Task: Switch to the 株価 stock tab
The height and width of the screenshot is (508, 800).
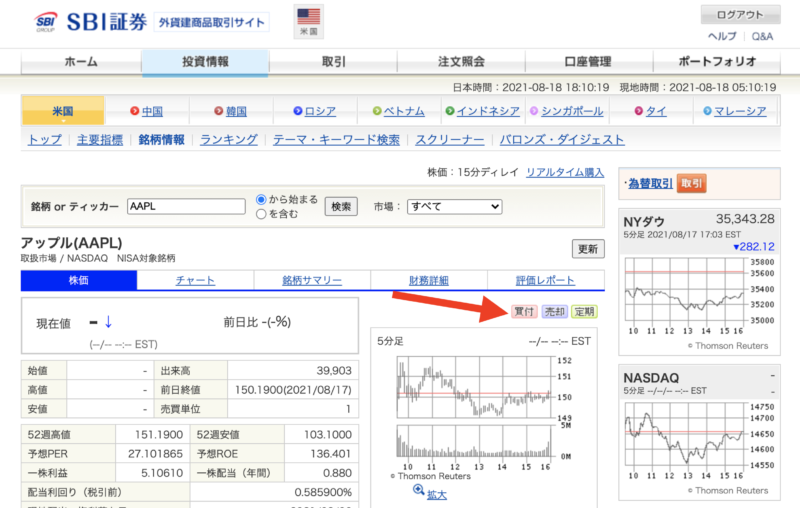Action: tap(79, 280)
